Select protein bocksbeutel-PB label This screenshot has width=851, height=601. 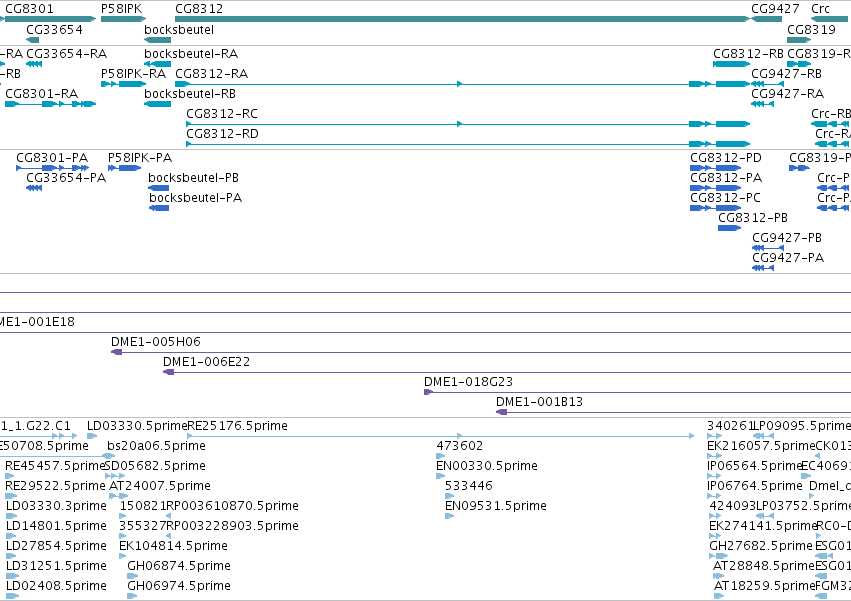[x=193, y=178]
